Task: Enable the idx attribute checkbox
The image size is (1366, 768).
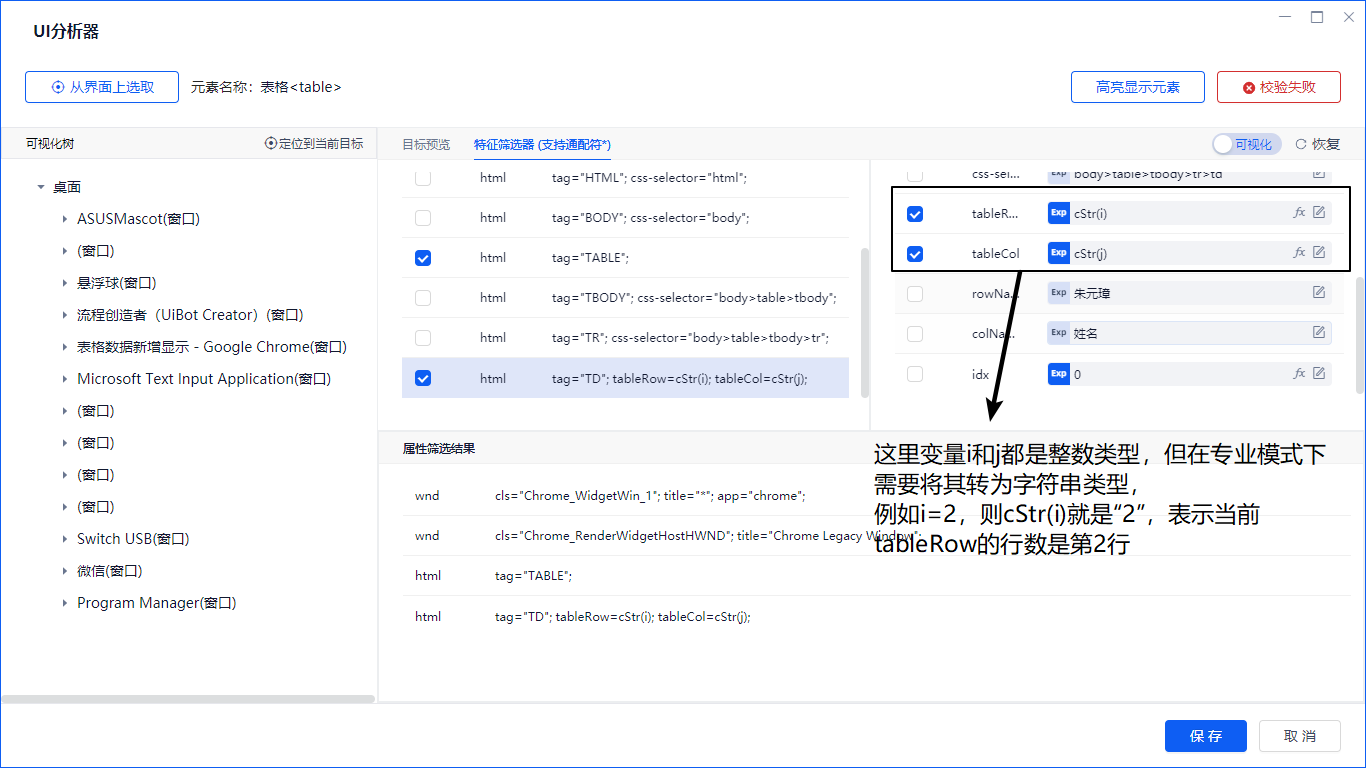Action: tap(915, 374)
